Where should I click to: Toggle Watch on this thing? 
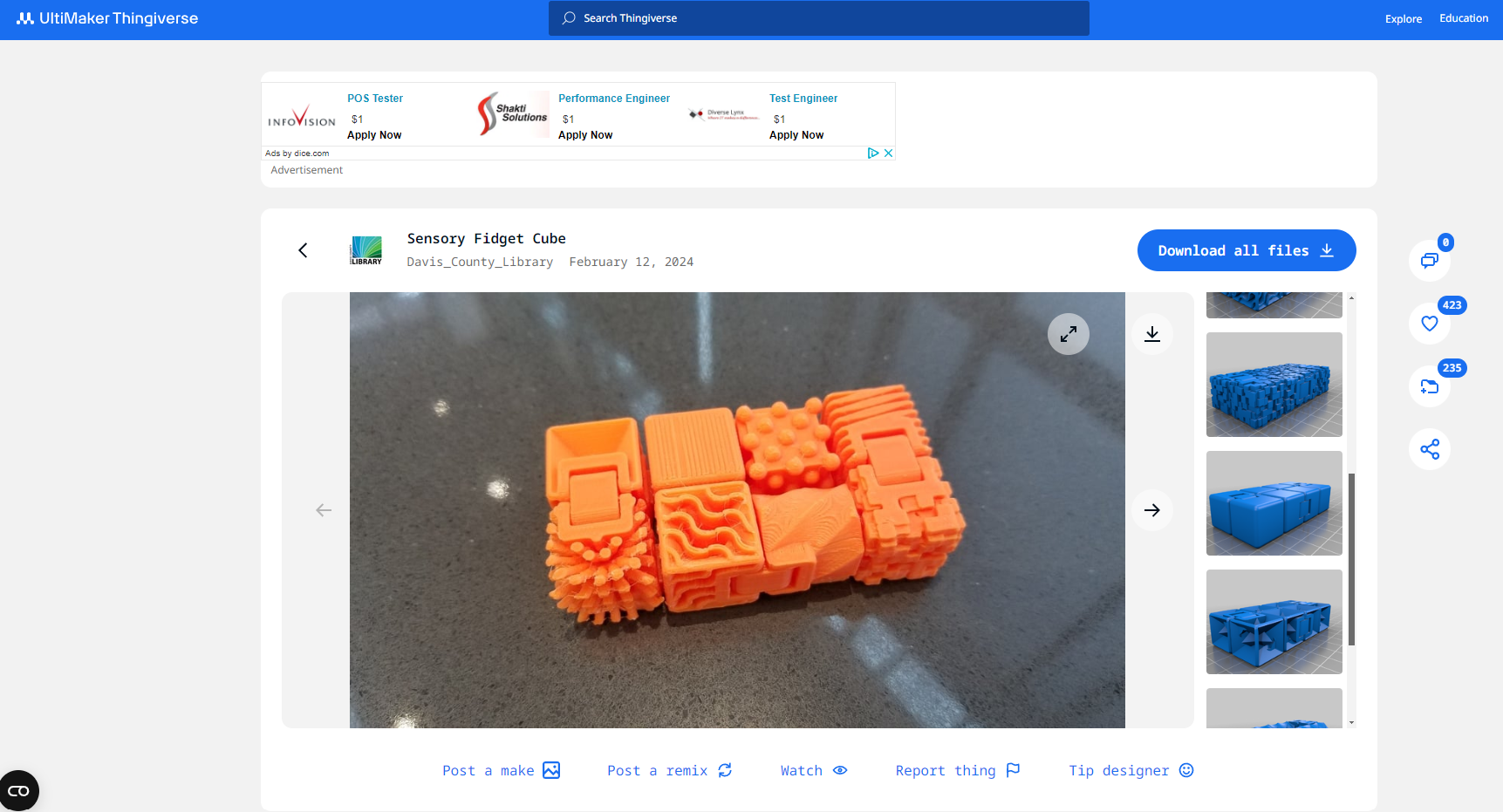click(813, 770)
